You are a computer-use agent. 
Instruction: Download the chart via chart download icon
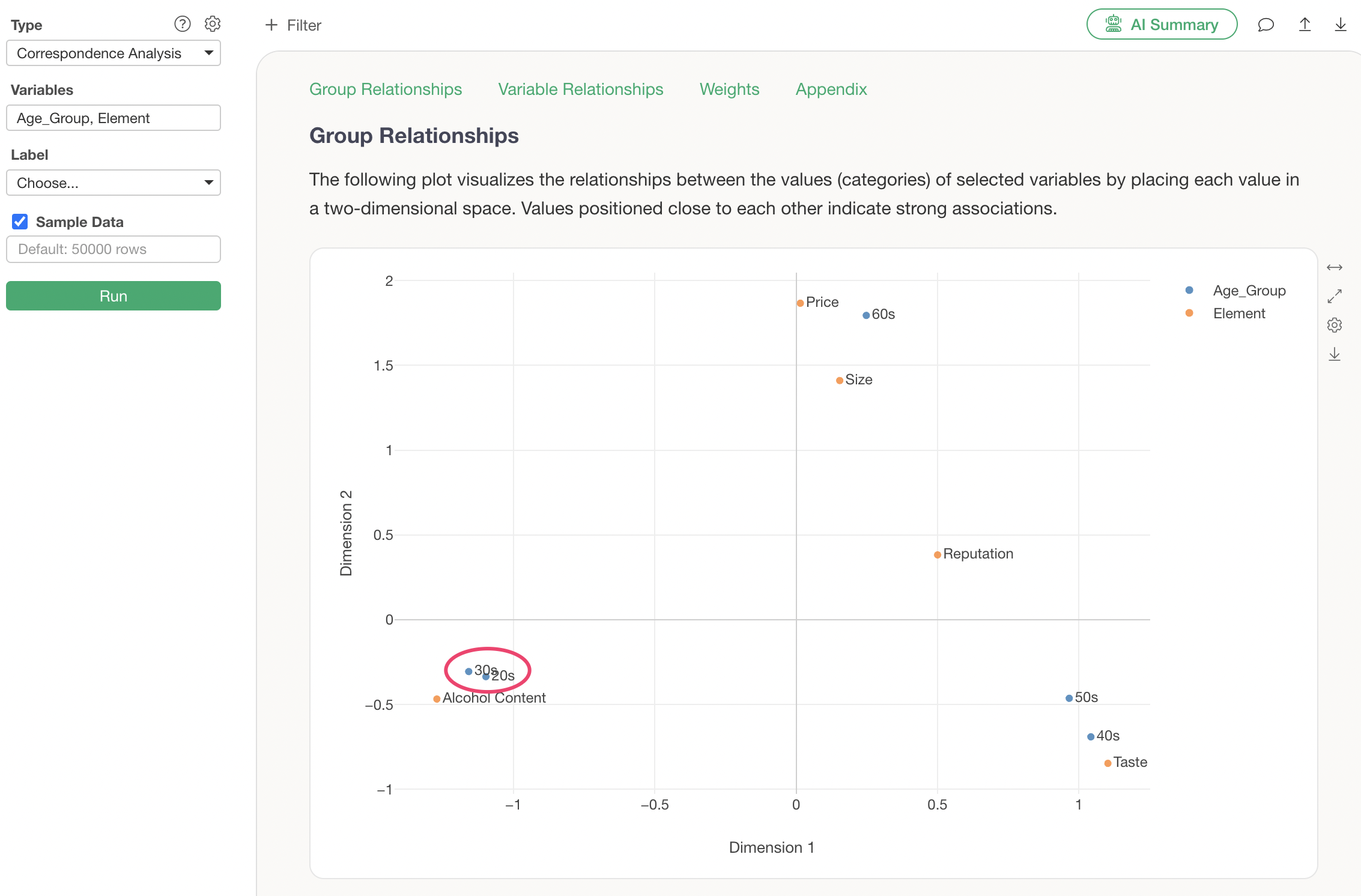1334,354
